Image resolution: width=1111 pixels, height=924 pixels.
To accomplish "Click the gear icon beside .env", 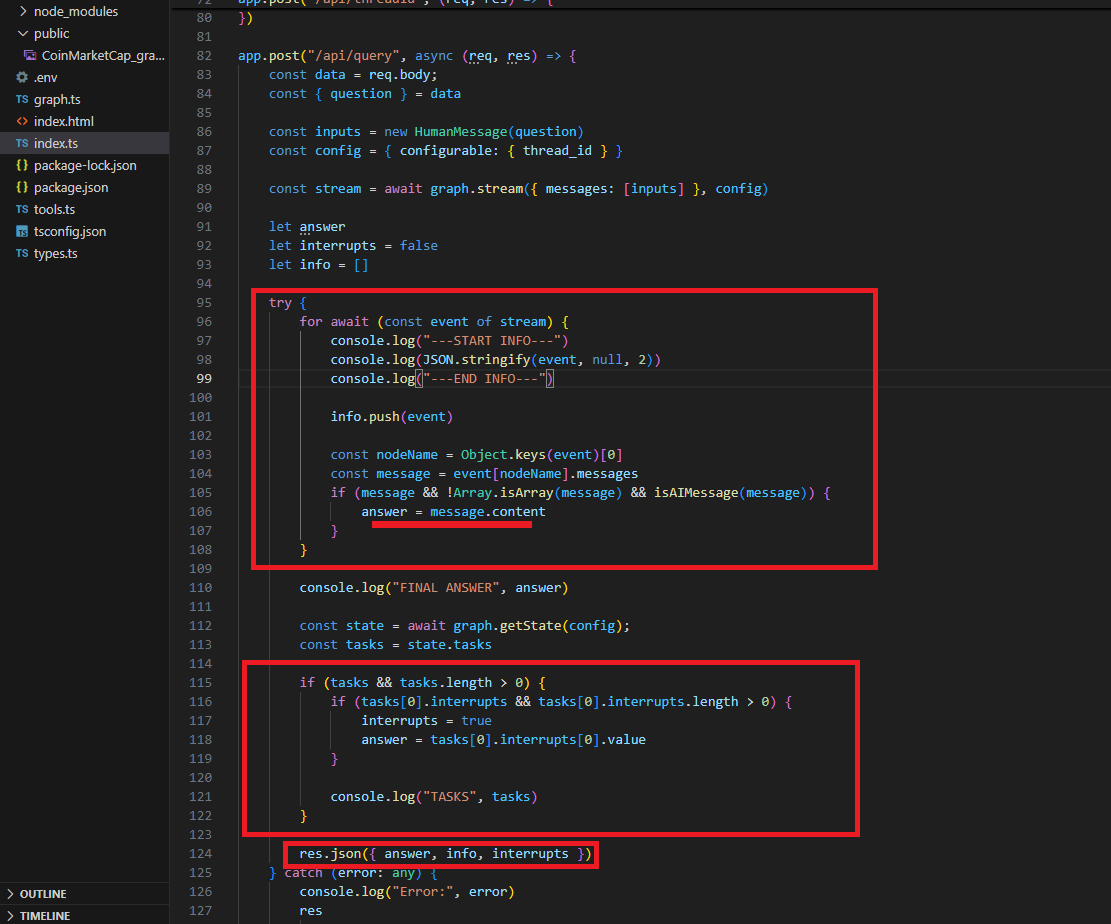I will [22, 77].
